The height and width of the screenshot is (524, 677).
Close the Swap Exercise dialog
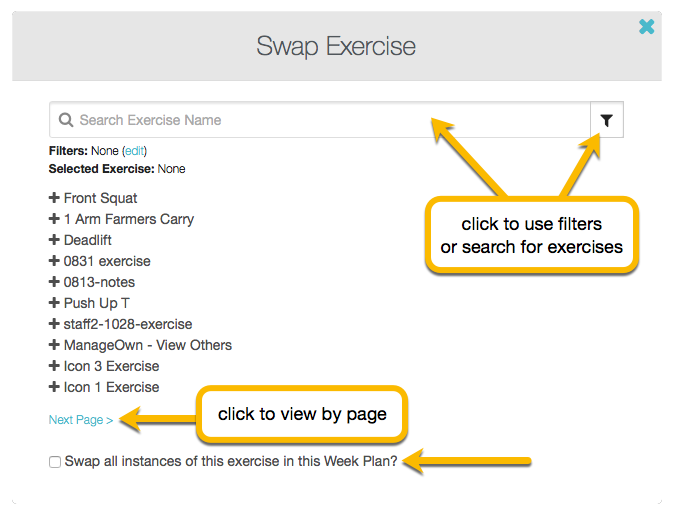pyautogui.click(x=647, y=27)
